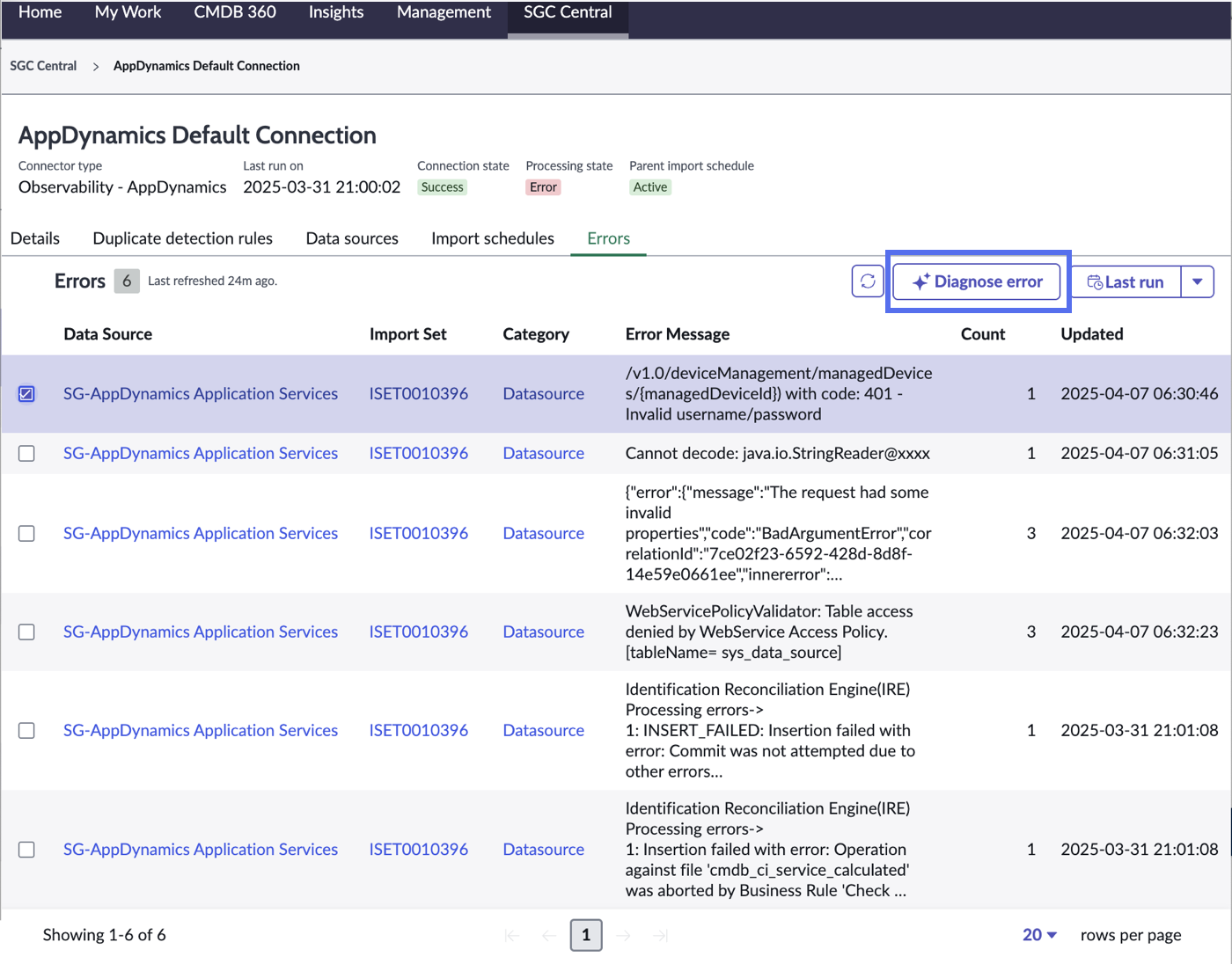Check the INSERT_FAILED error row checkbox
This screenshot has height=964, width=1232.
click(26, 731)
